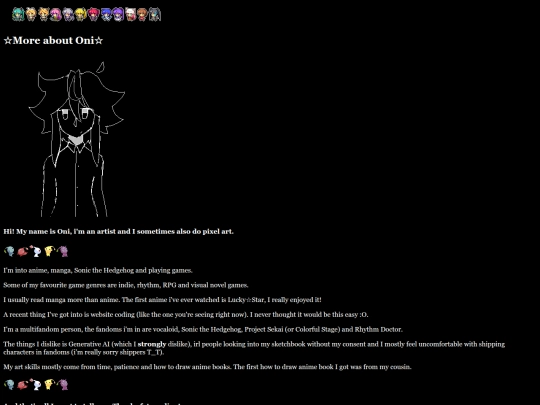Click the red Pikmin under the 'My art skills' paragraph
The width and height of the screenshot is (540, 405).
(x=22, y=385)
